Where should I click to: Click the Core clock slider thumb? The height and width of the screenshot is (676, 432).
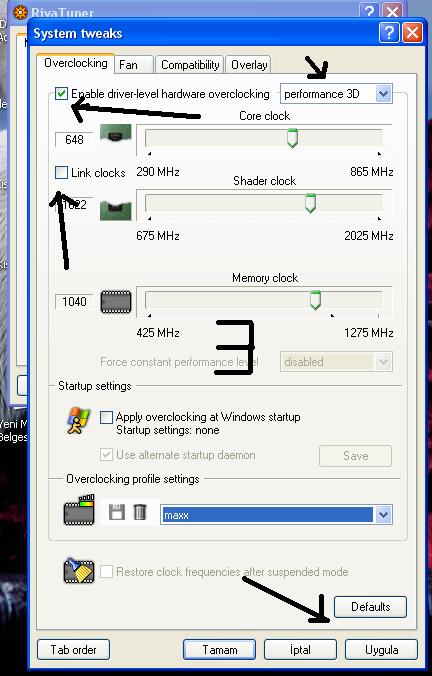pyautogui.click(x=292, y=138)
